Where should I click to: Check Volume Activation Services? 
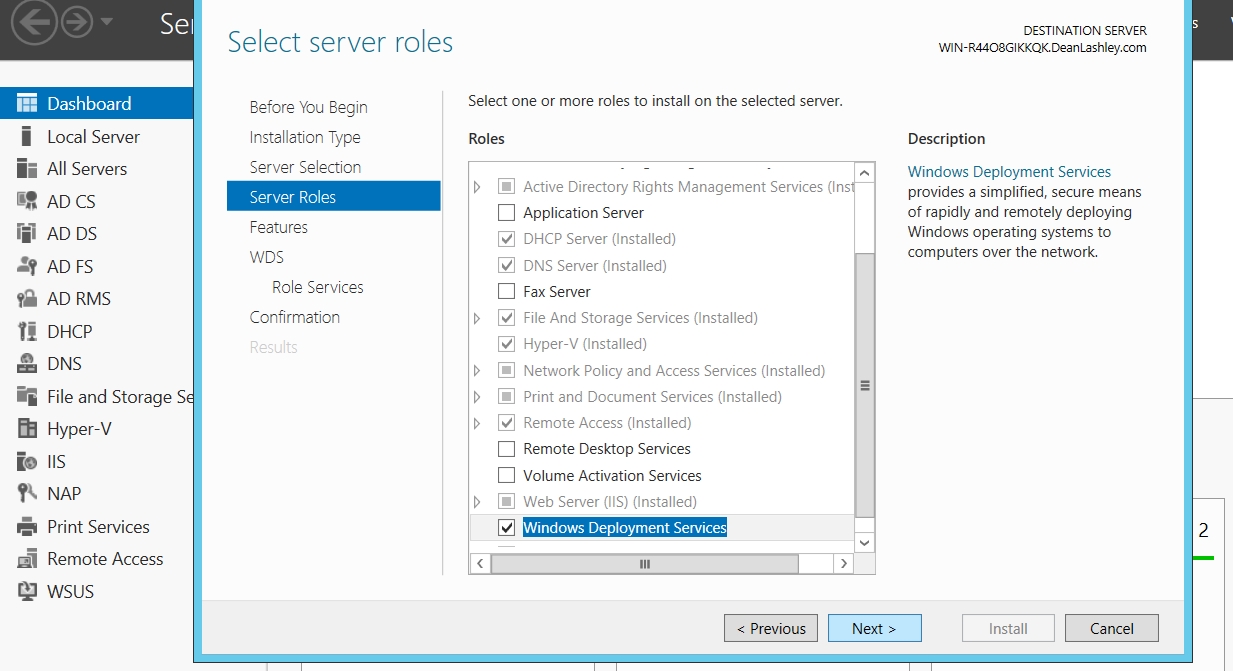[506, 476]
